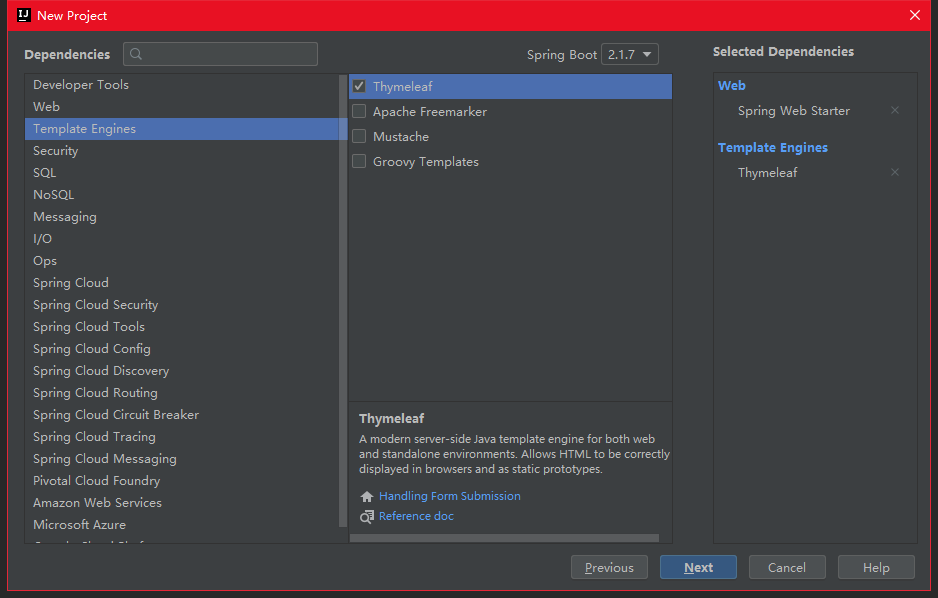Screen dimensions: 938x598
Task: Click Spring Web Starter in selected dependencies
Action: (x=793, y=111)
